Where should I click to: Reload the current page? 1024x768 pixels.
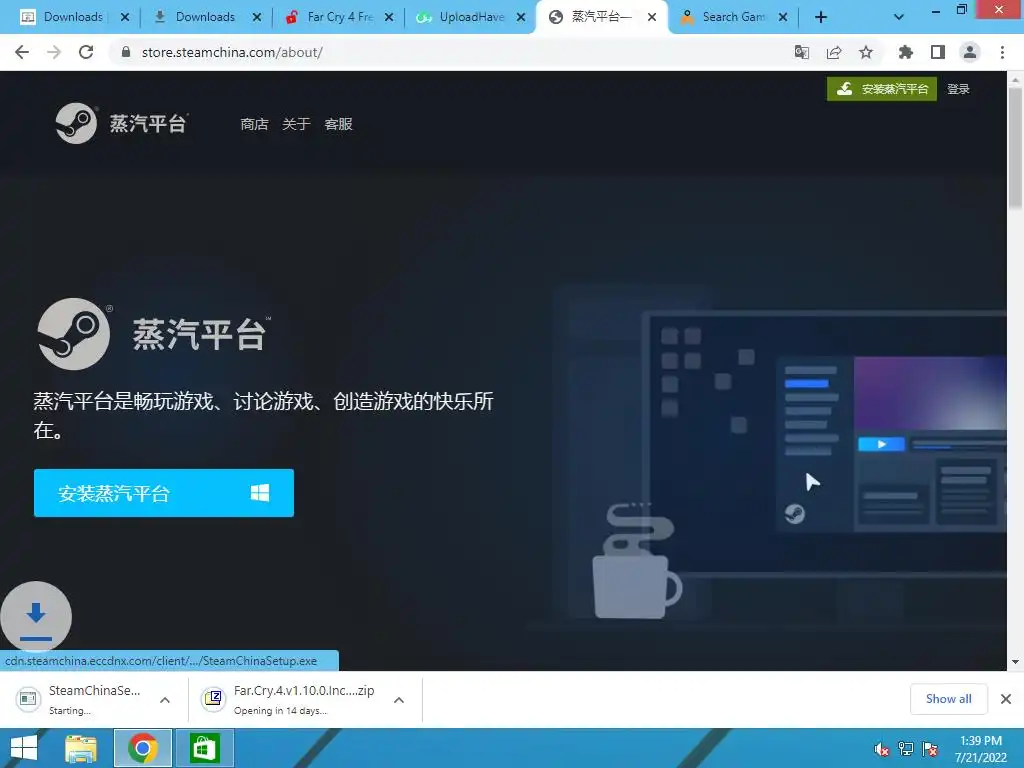pyautogui.click(x=86, y=52)
